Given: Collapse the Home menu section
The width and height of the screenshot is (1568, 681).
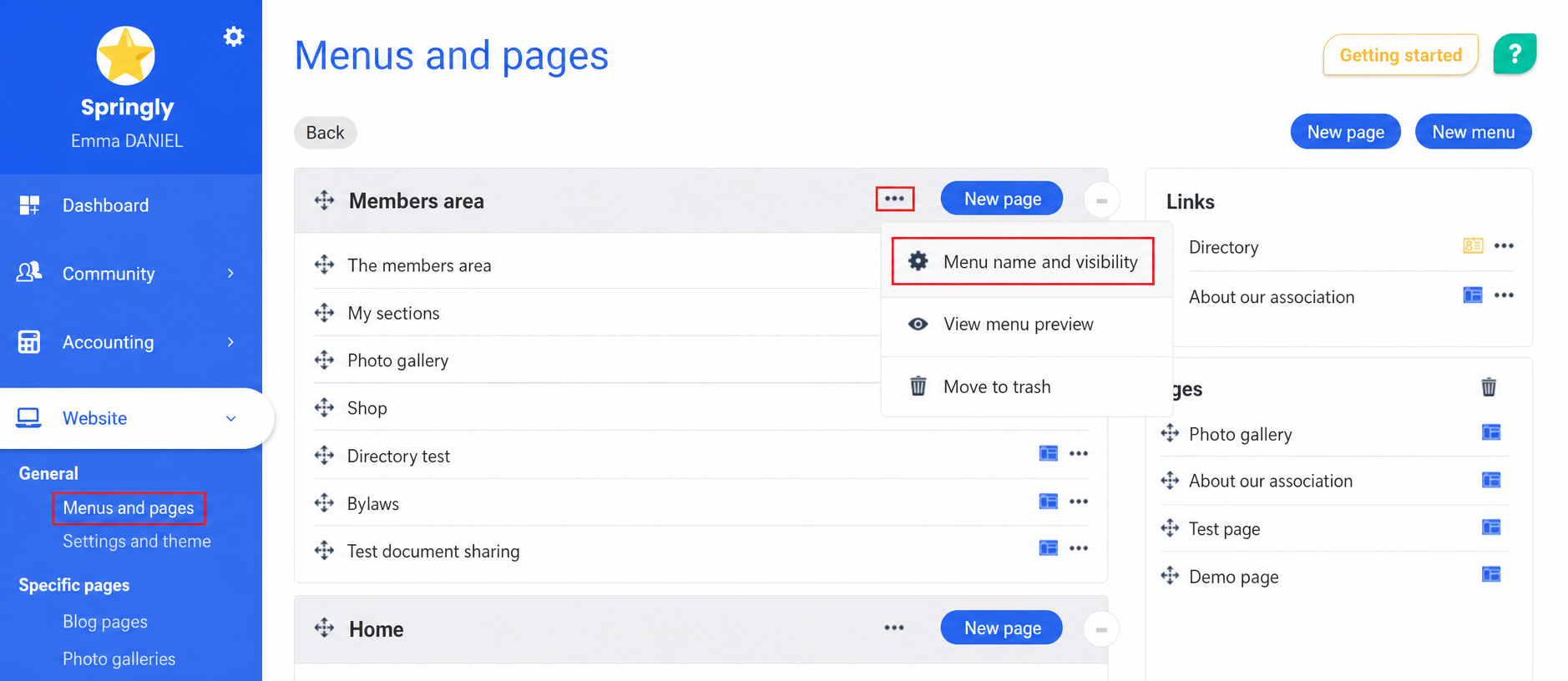Looking at the screenshot, I should point(1101,629).
